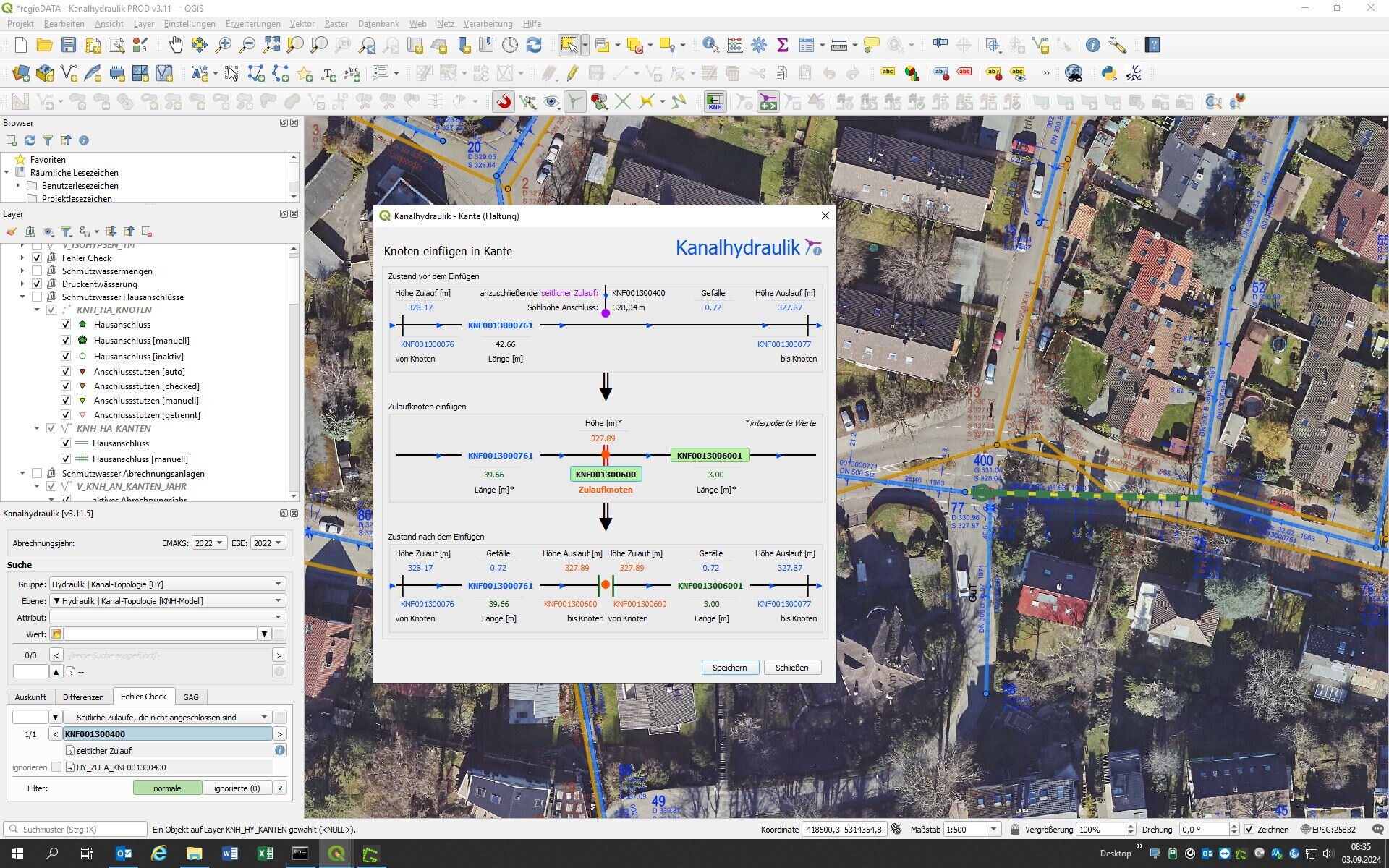The image size is (1389, 868).
Task: Click the blue info icon beside seitlicher Zulauf
Action: click(280, 750)
